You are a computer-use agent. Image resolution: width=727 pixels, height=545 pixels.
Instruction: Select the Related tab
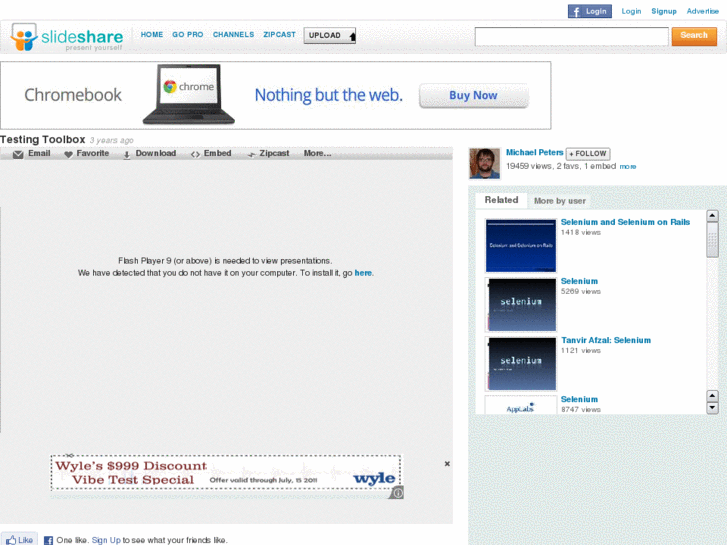[501, 200]
